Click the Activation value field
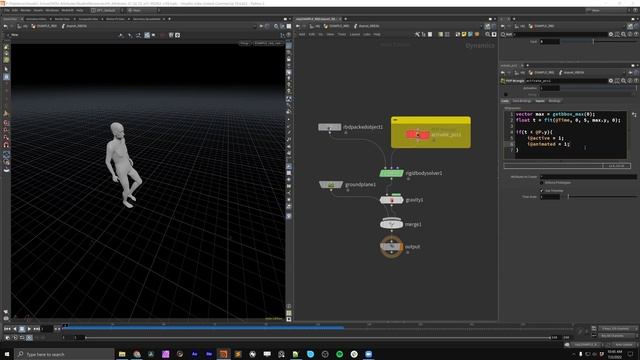 click(x=550, y=88)
